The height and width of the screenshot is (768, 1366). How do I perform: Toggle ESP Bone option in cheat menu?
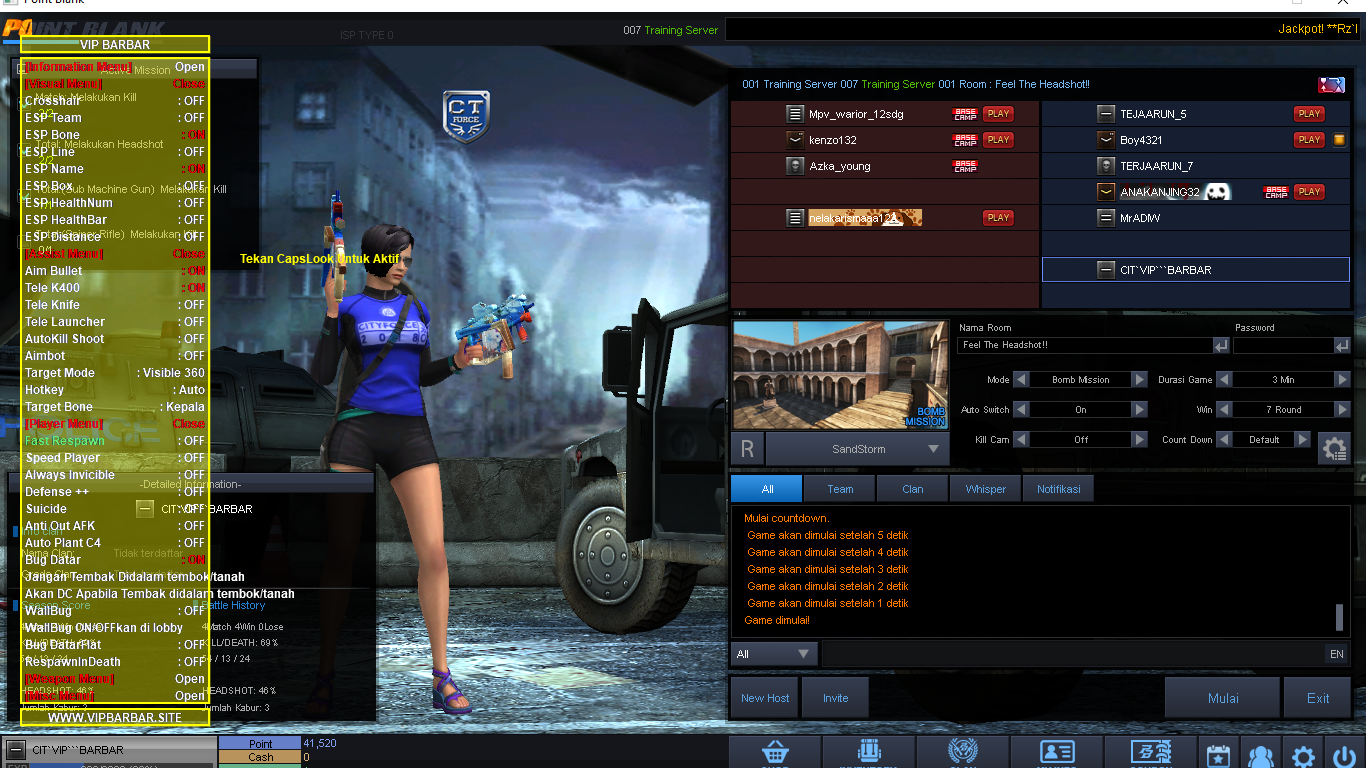click(115, 135)
